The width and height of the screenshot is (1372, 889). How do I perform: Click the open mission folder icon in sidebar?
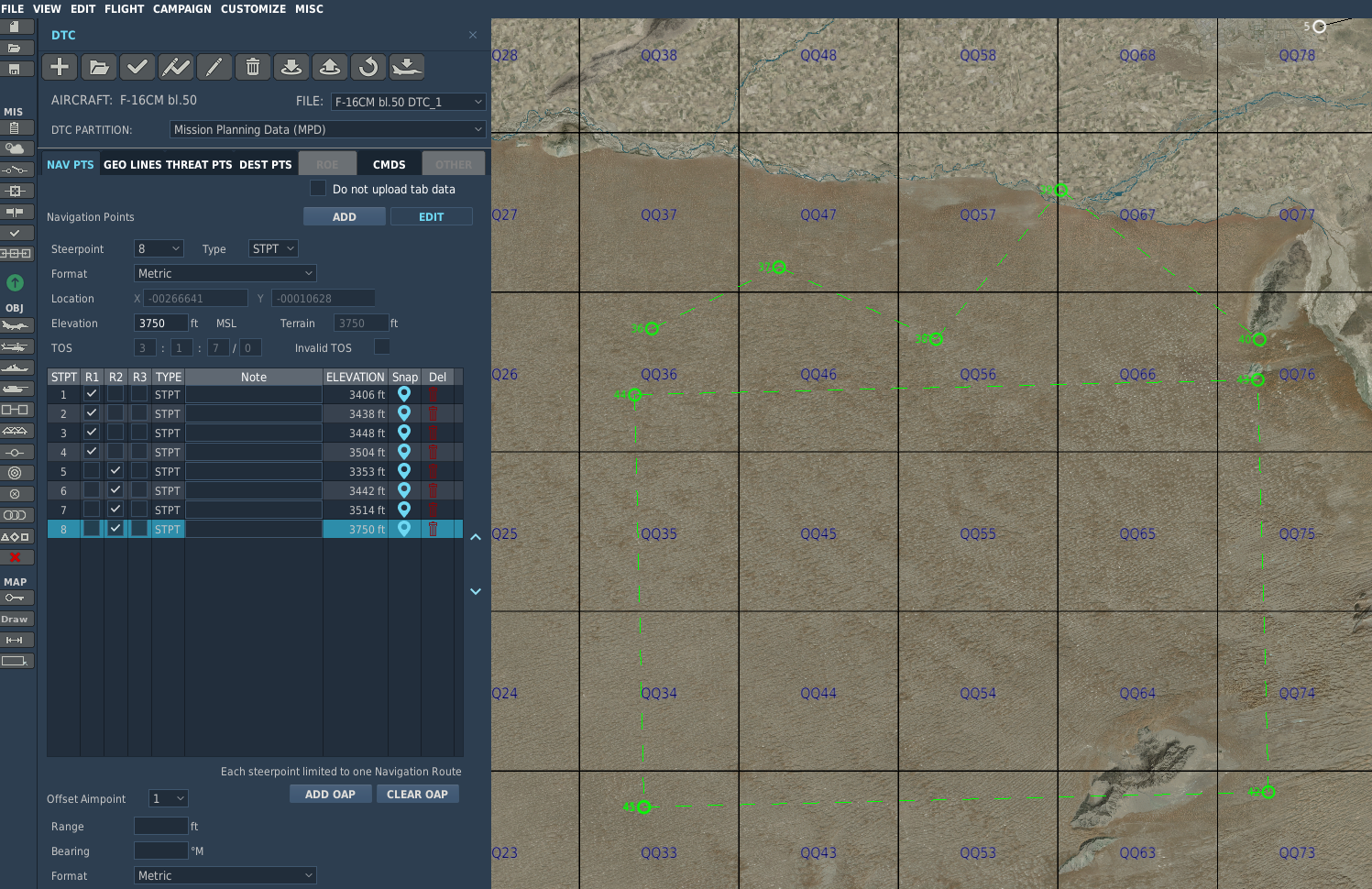[16, 48]
